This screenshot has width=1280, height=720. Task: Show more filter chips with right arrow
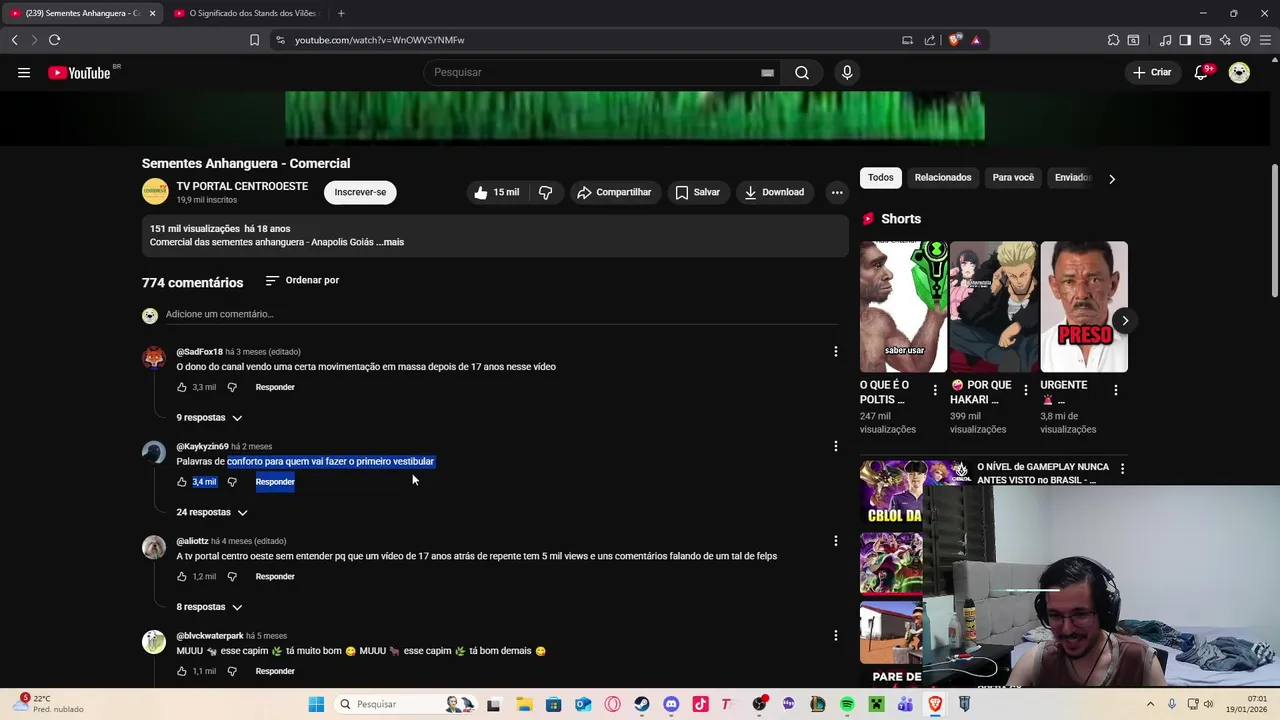click(1112, 179)
